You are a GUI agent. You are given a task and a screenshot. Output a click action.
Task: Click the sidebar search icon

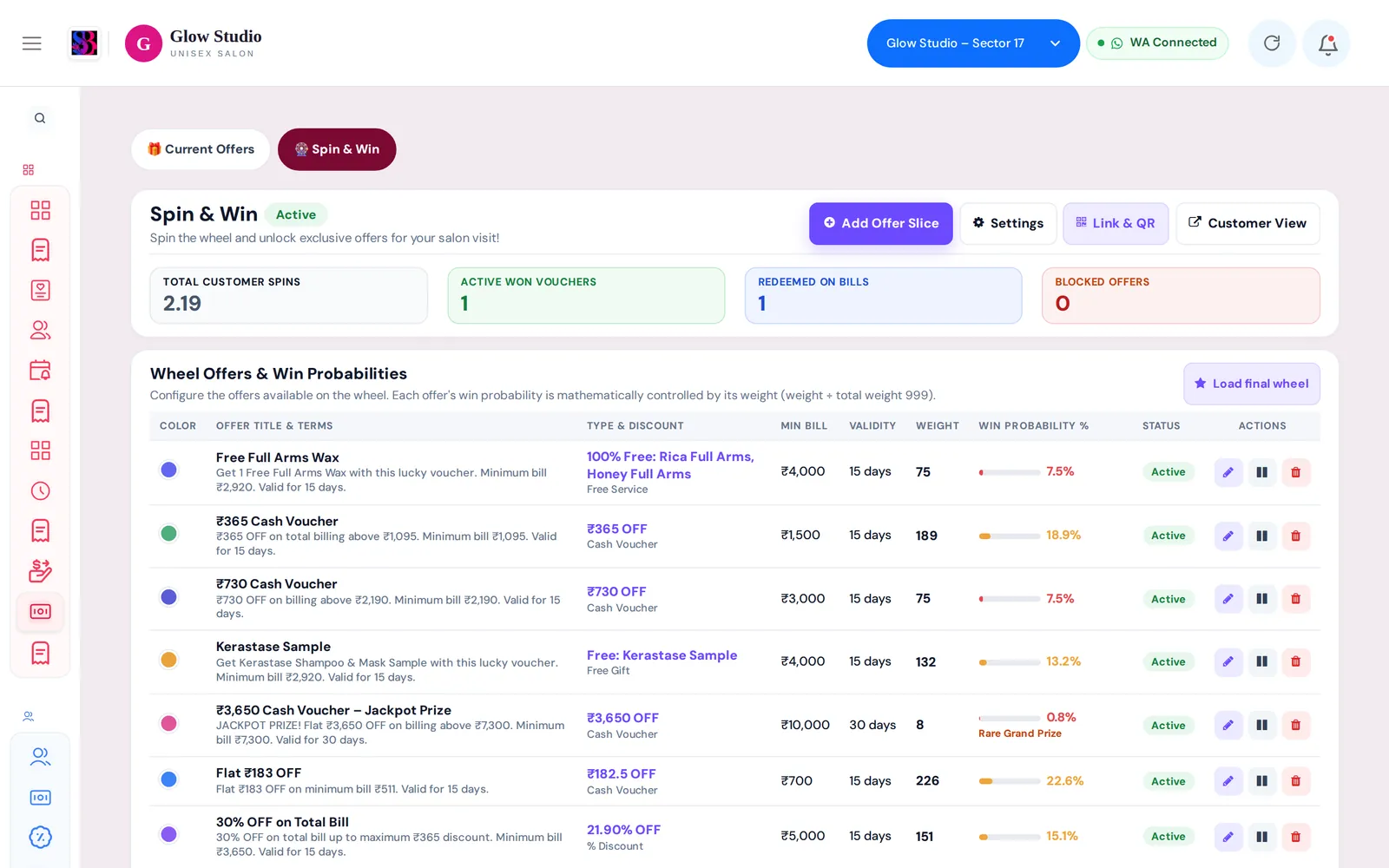[40, 118]
